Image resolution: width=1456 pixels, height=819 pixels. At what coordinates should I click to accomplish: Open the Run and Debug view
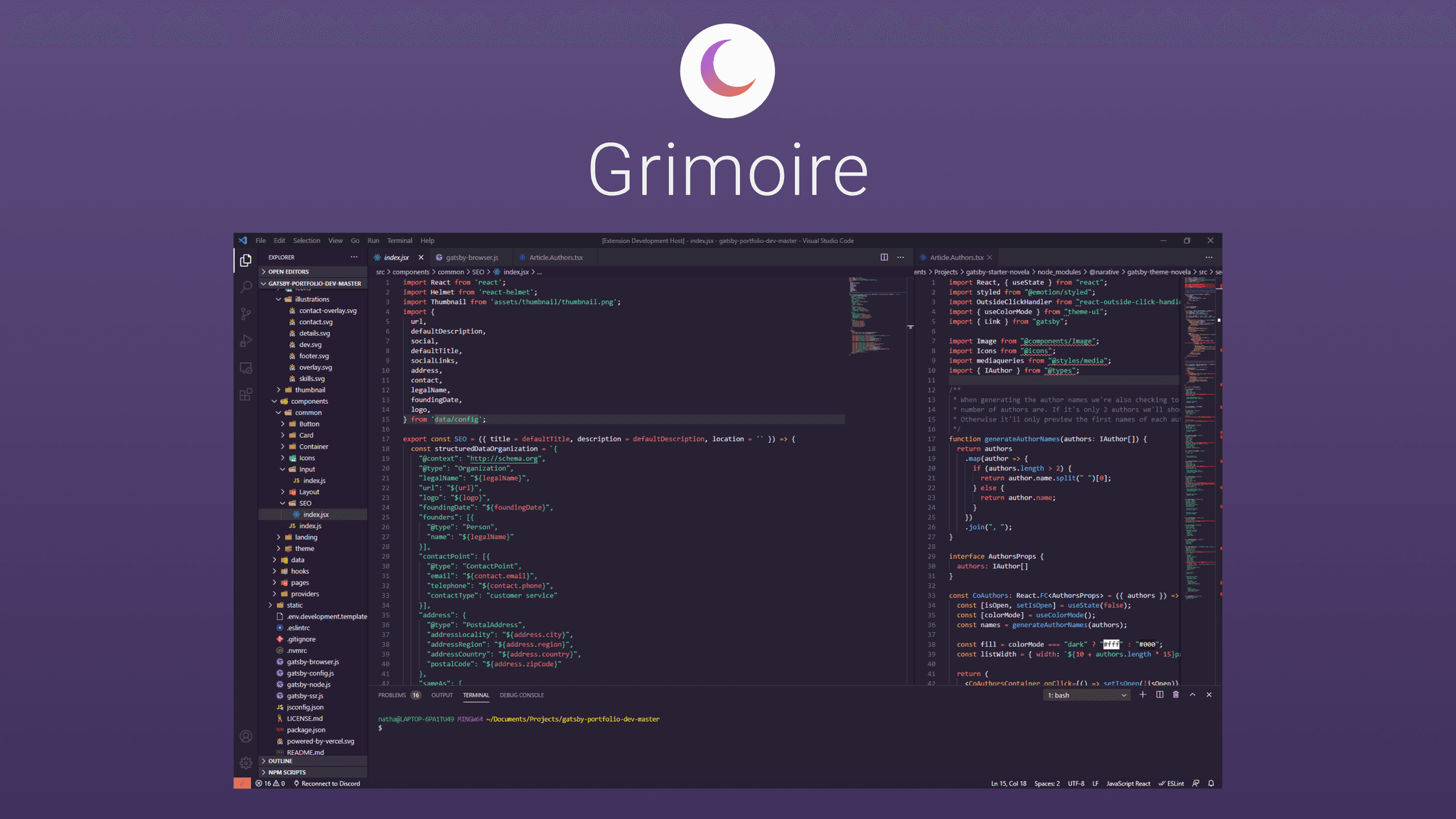coord(246,341)
